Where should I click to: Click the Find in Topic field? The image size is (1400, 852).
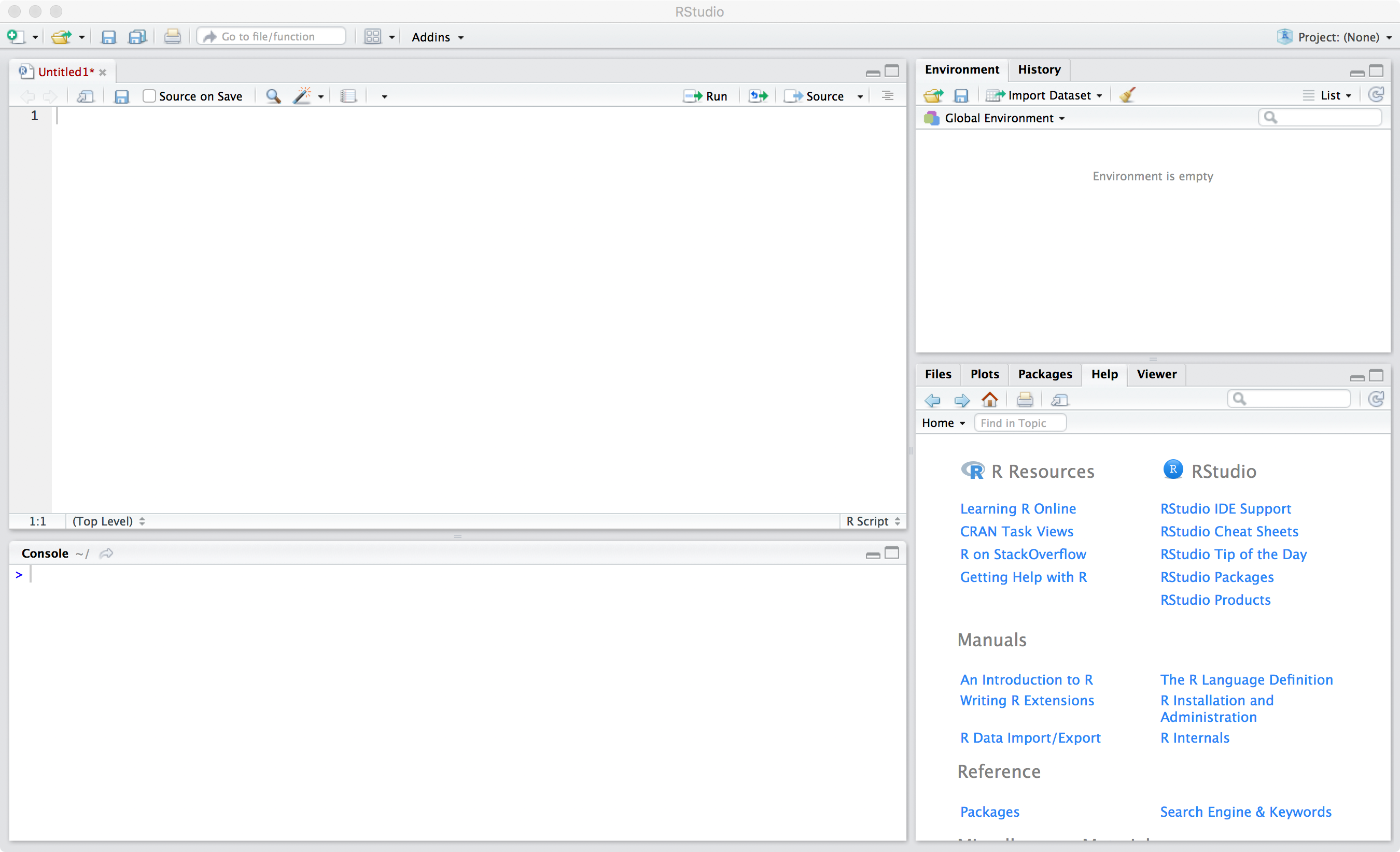pos(1020,423)
